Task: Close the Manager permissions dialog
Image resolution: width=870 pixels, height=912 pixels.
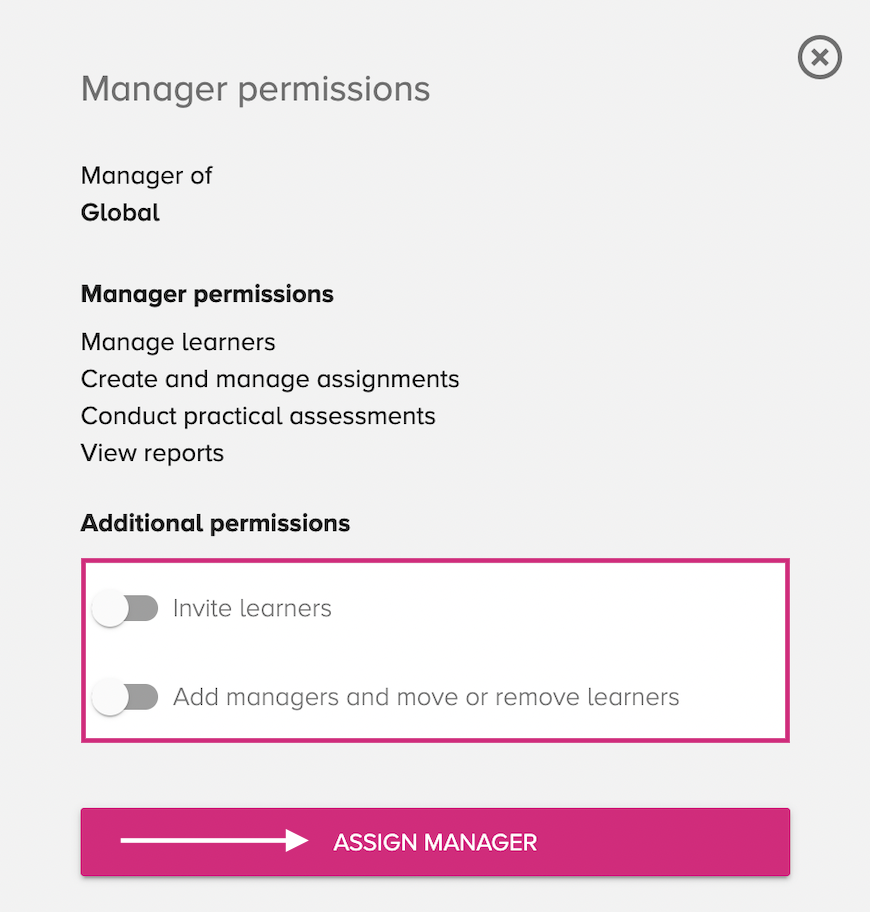Action: (819, 57)
